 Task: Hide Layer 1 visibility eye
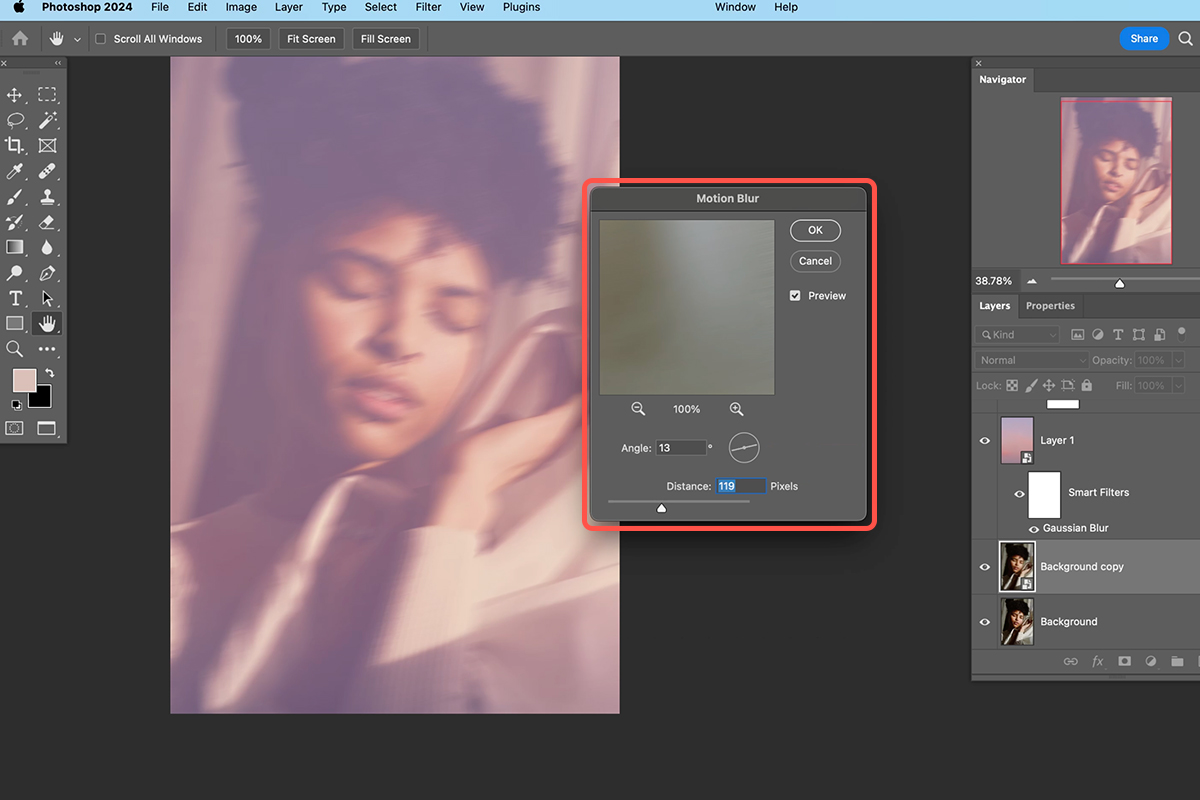tap(985, 441)
